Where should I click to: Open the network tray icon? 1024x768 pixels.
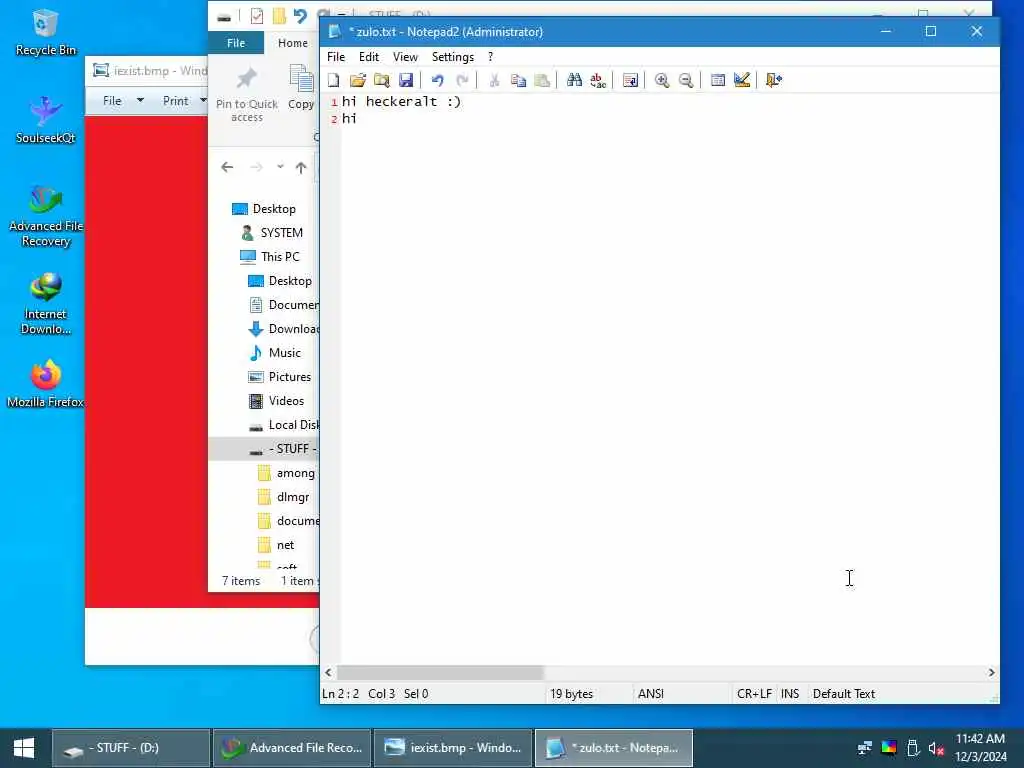[865, 748]
